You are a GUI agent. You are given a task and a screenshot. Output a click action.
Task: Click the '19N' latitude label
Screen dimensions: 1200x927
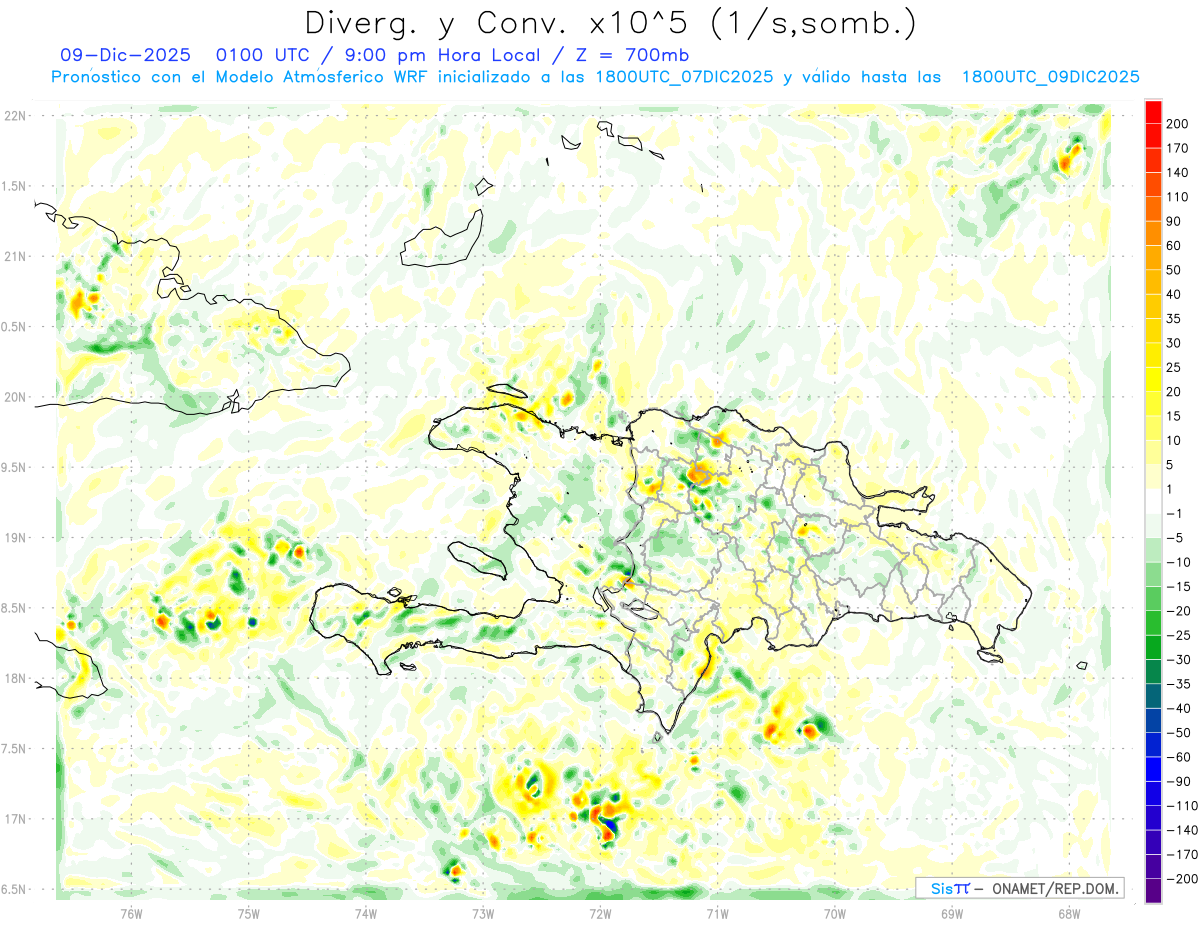(15, 538)
